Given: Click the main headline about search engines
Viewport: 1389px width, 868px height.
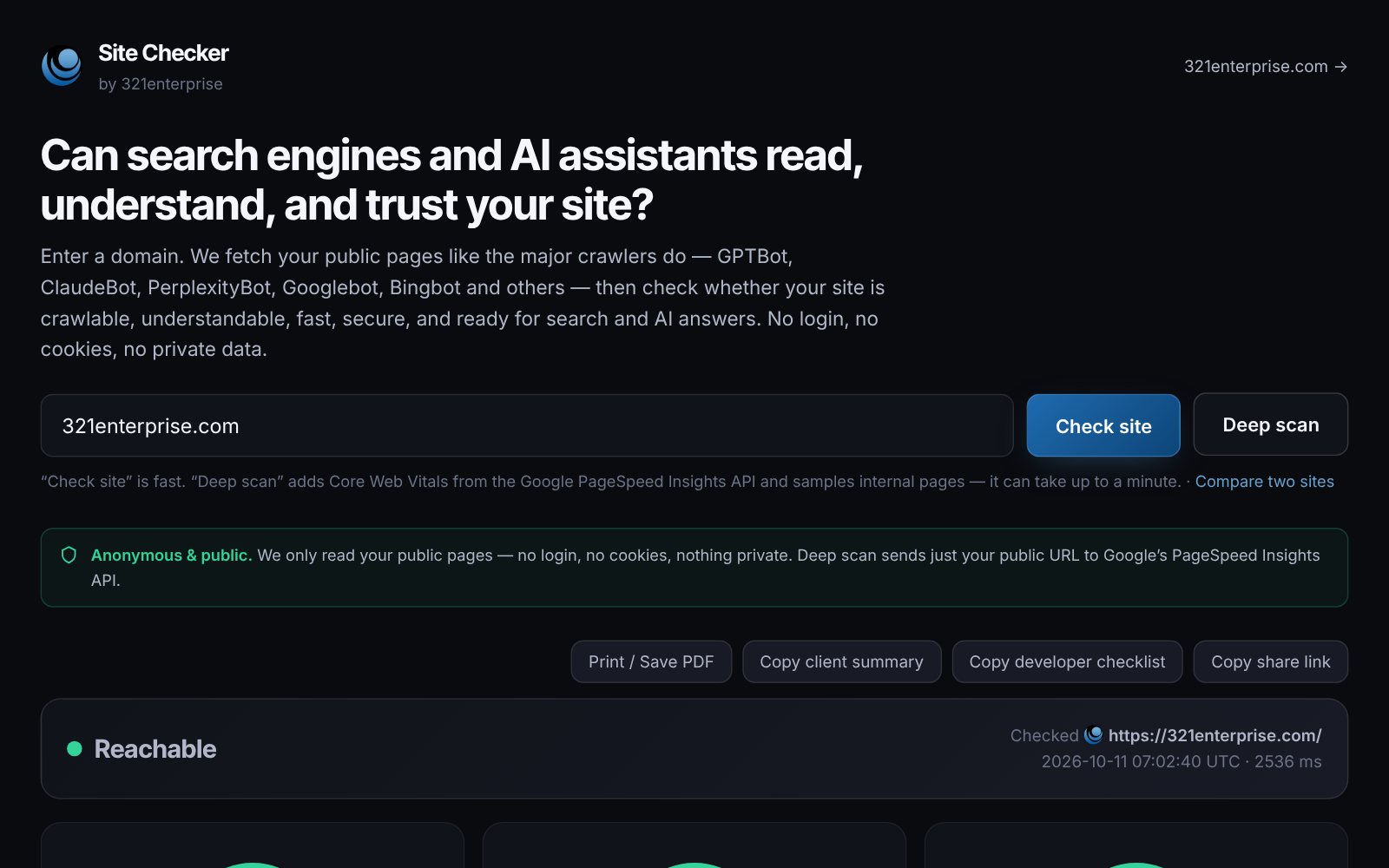Looking at the screenshot, I should (451, 181).
